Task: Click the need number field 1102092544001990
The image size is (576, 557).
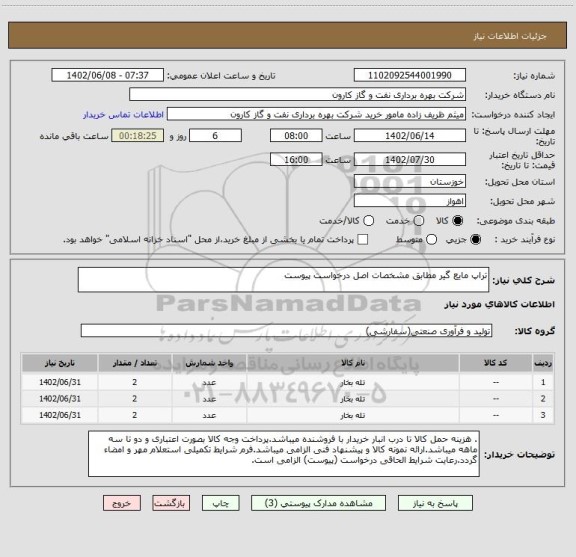Action: tap(410, 75)
